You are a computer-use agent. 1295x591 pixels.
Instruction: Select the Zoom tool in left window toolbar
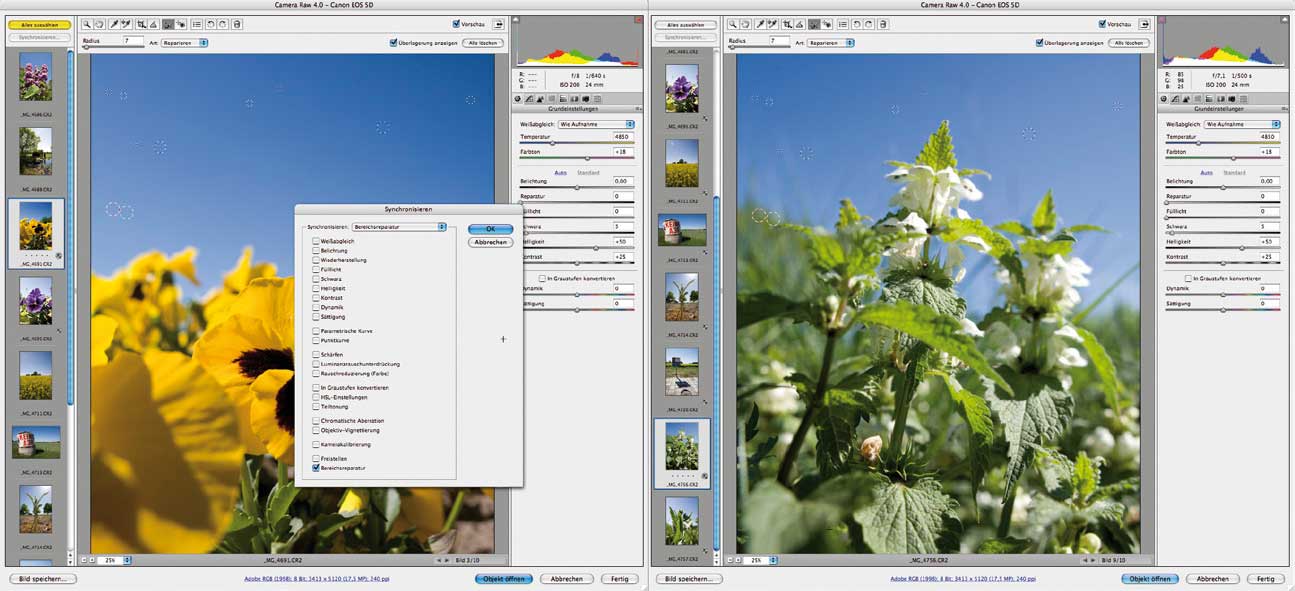coord(88,23)
